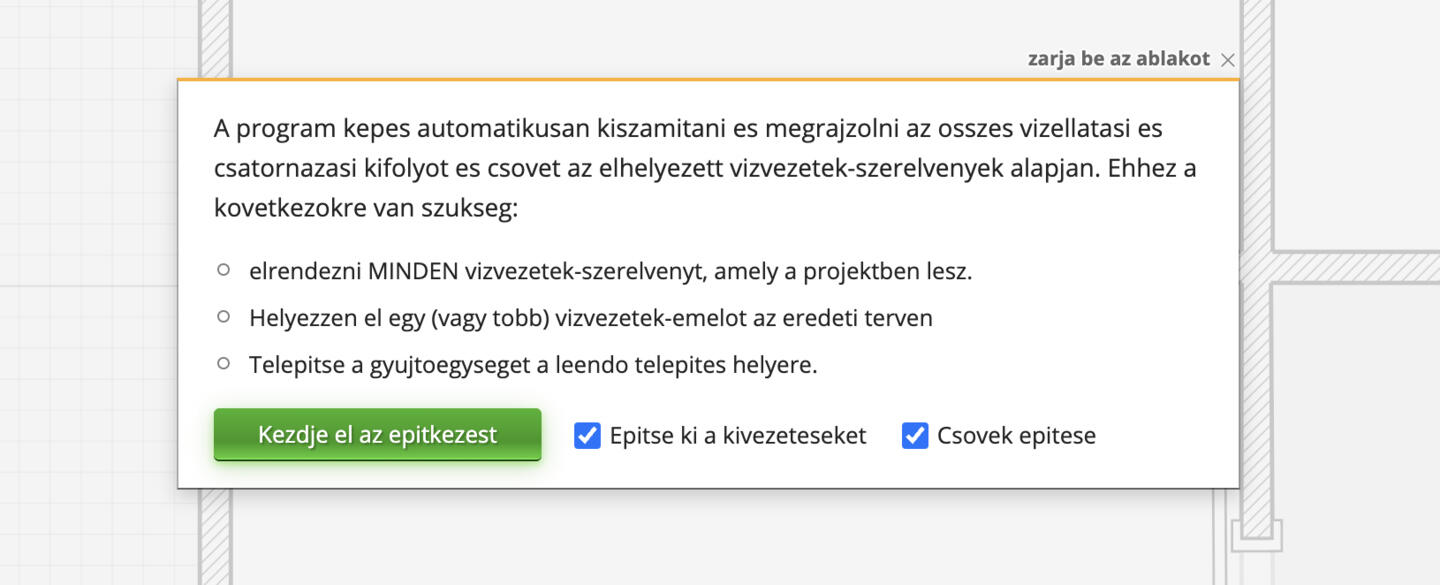Uncheck the 'Csovek epitese' checkbox
The image size is (1440, 585).
(915, 436)
